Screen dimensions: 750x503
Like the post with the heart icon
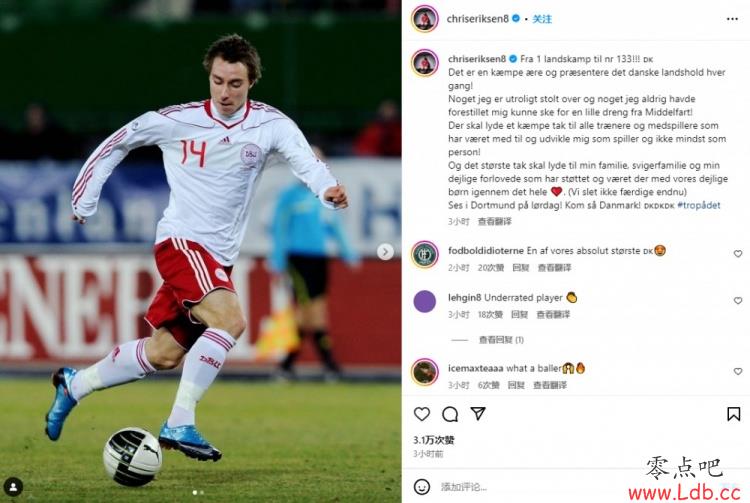tap(421, 414)
